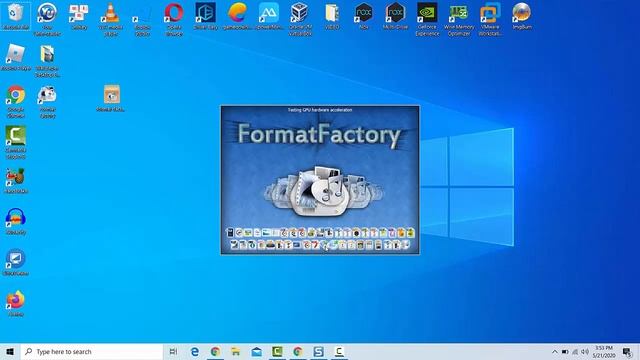
Task: Open GeForce Experience shortcut
Action: pos(427,19)
